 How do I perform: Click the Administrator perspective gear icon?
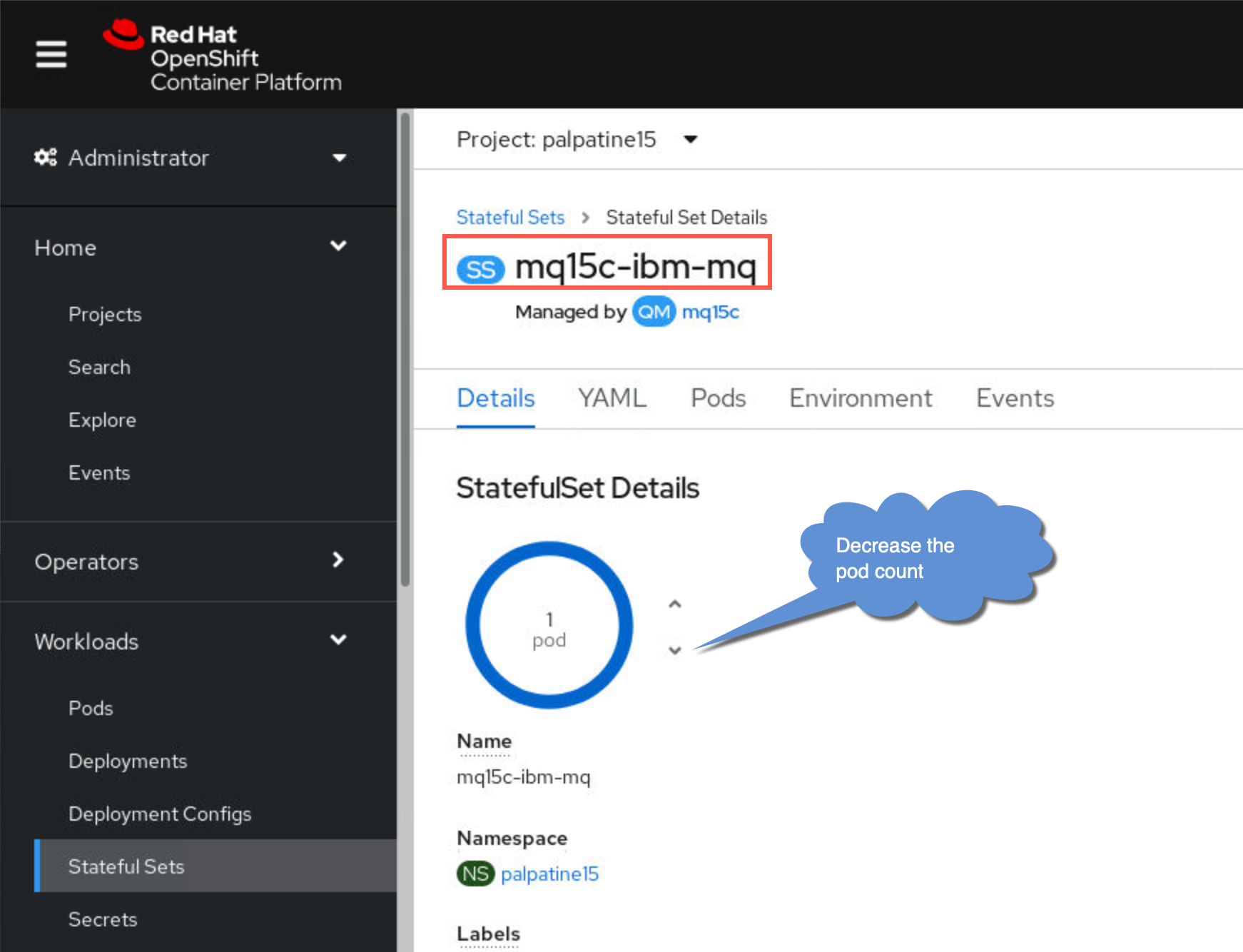[46, 157]
